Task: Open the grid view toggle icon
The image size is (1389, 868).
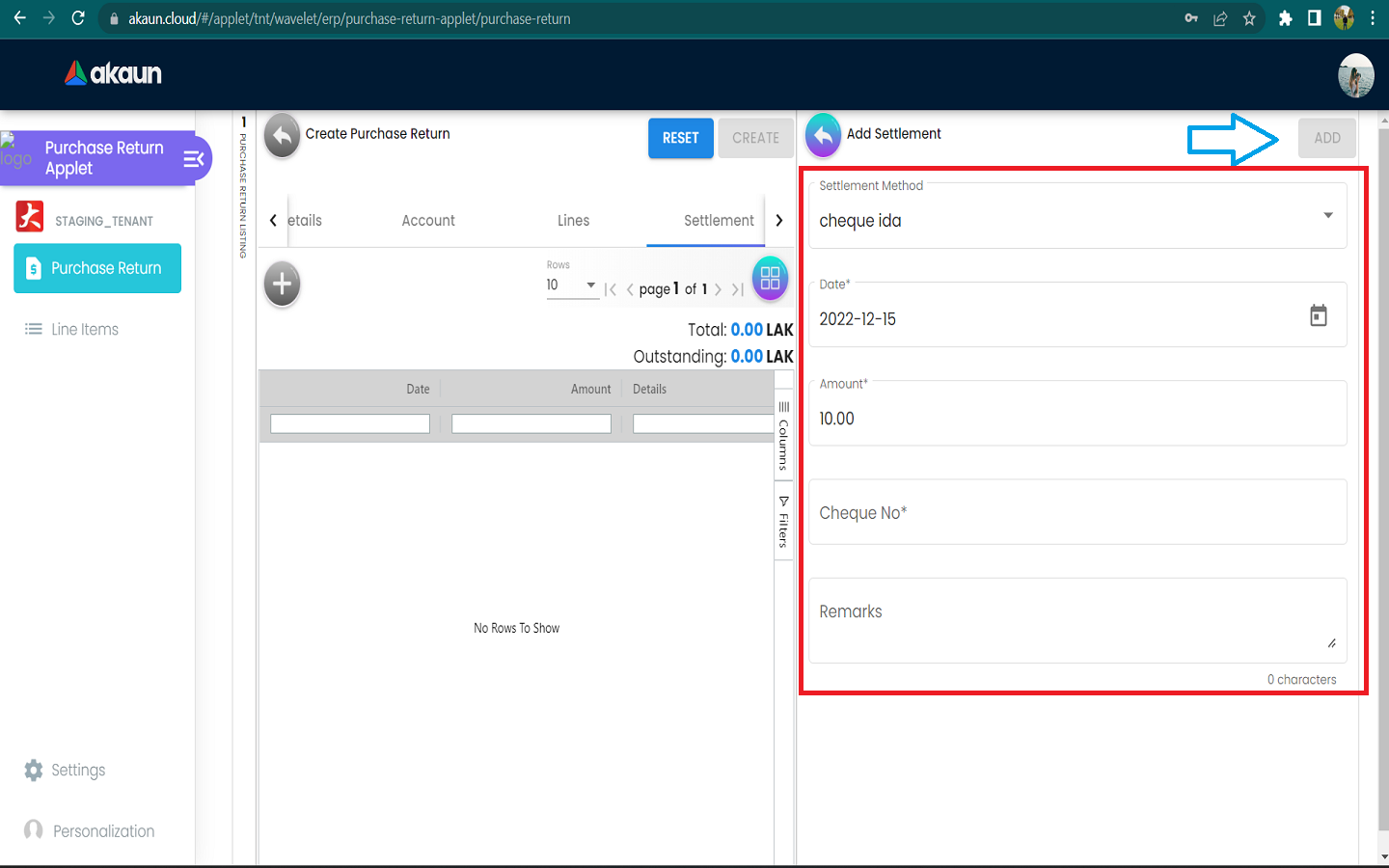Action: [770, 279]
